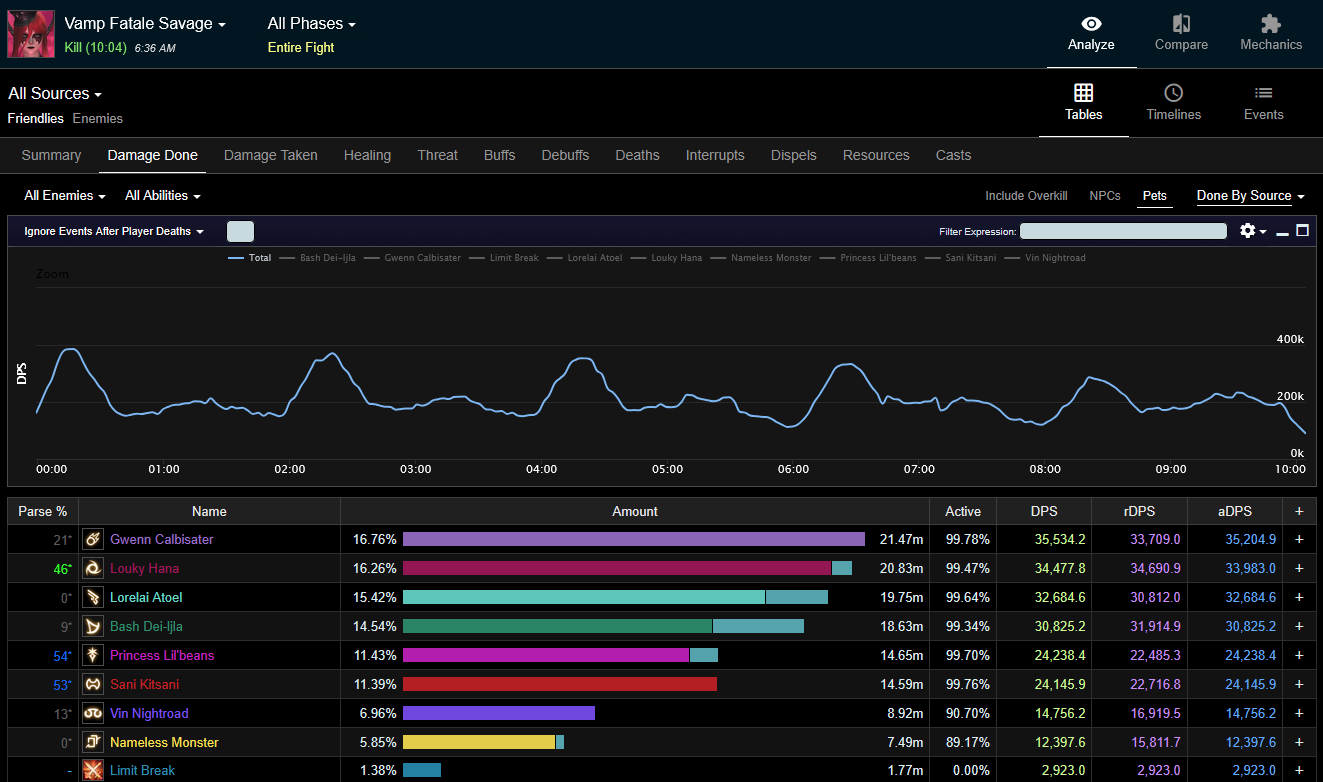Open the Buffs tab
1323x782 pixels.
point(500,155)
